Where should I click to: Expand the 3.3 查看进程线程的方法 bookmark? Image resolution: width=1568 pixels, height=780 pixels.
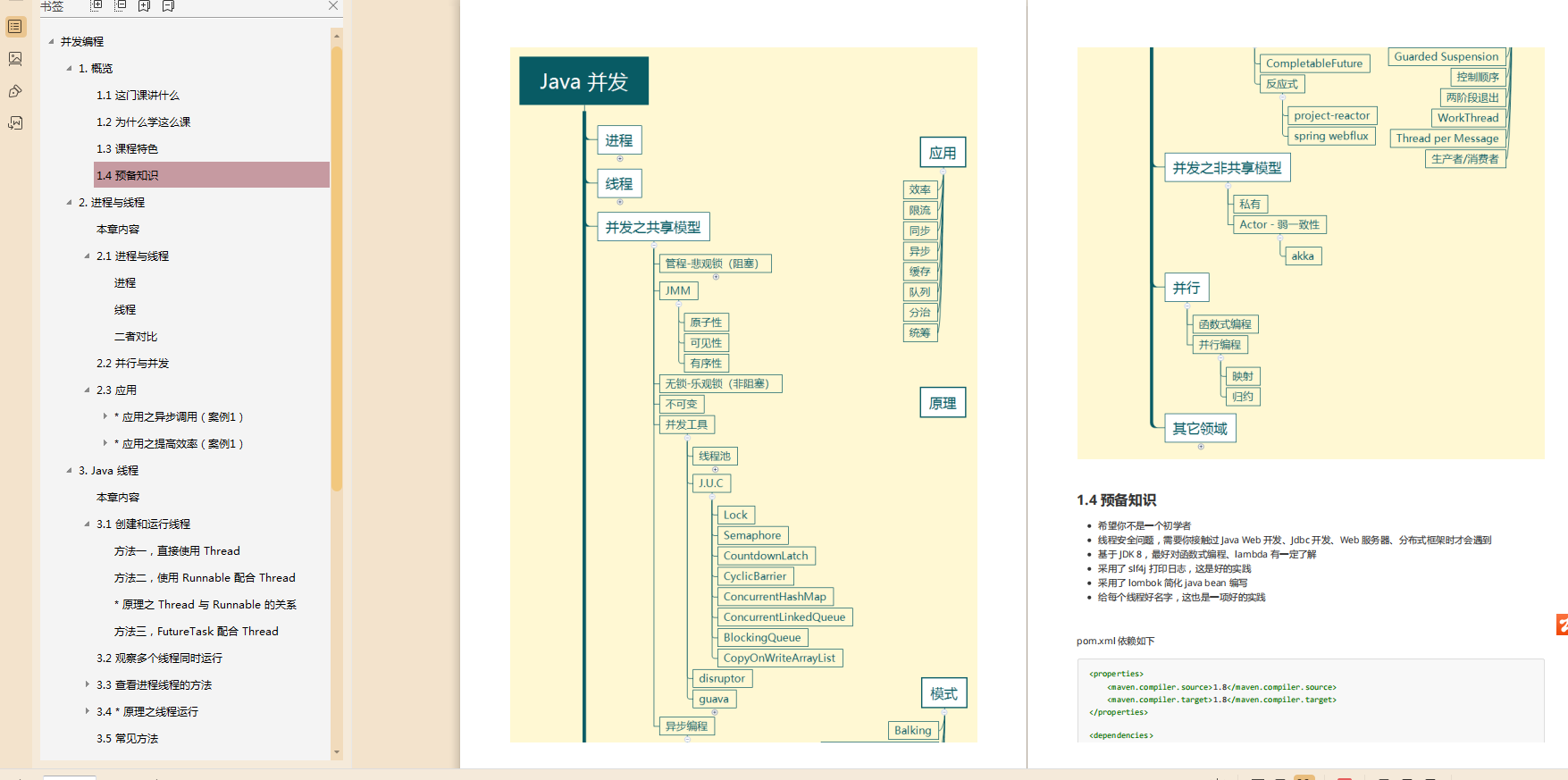87,684
